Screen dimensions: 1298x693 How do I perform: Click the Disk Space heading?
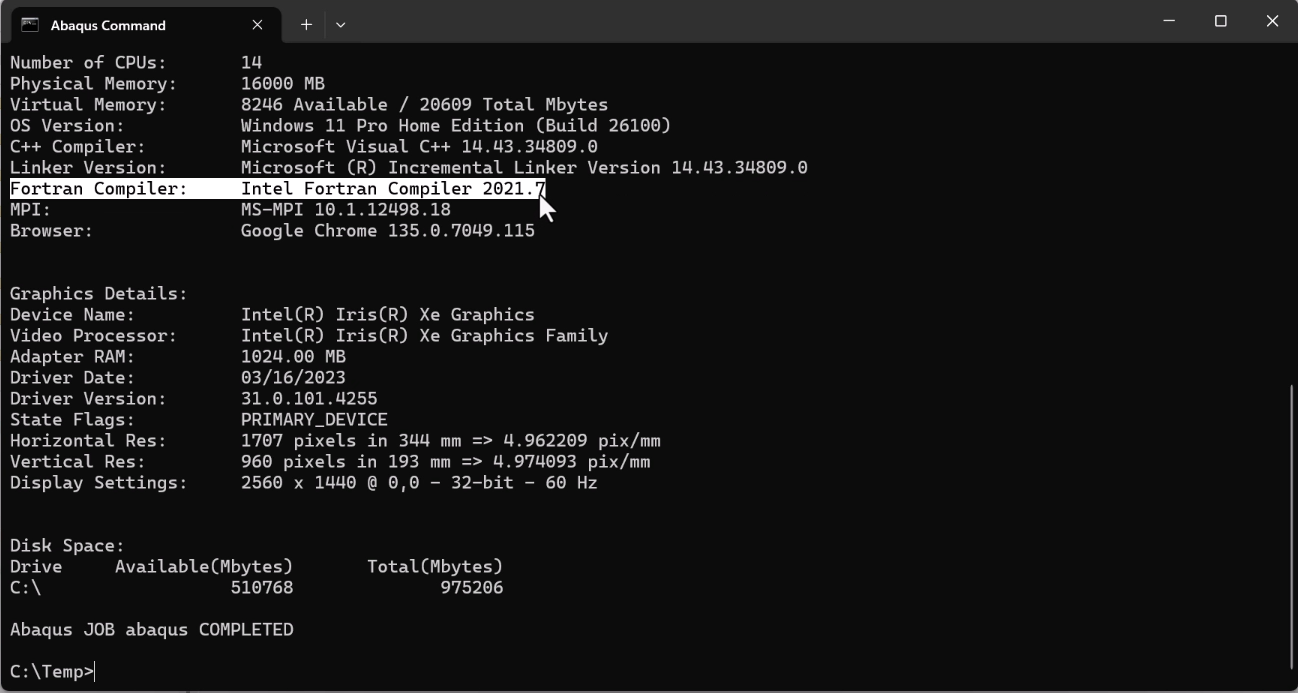click(x=67, y=546)
